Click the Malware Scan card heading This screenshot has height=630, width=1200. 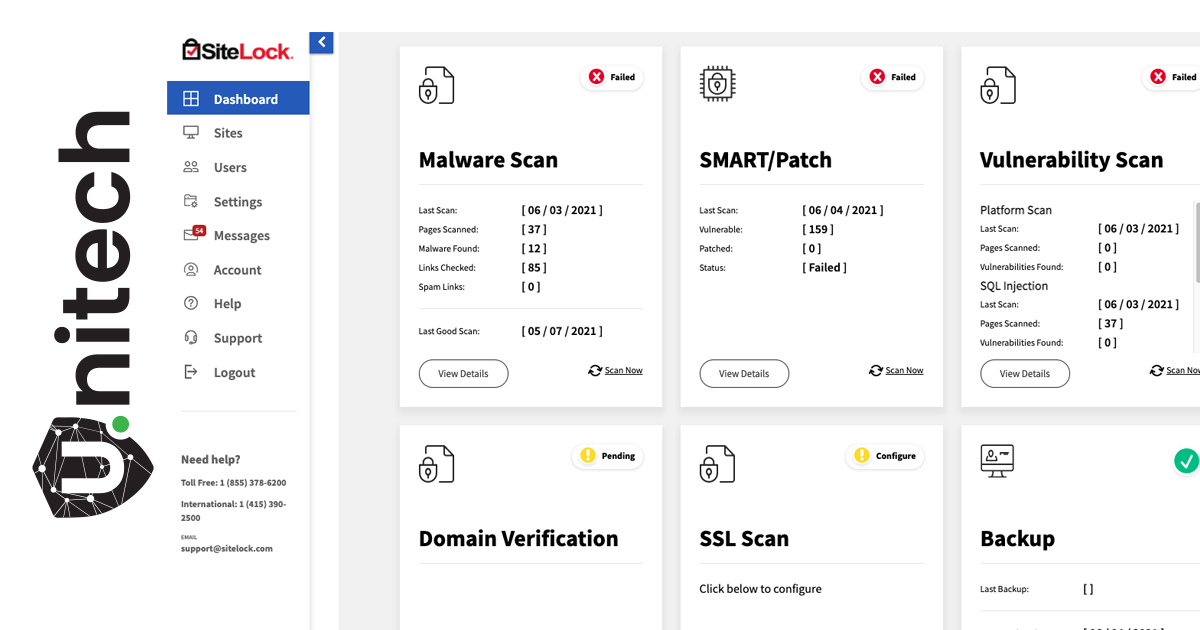(x=488, y=160)
